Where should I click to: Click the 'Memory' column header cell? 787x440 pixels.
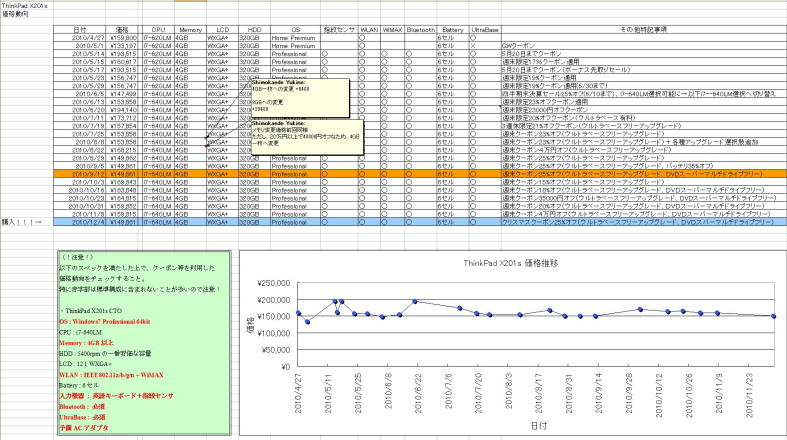click(x=190, y=30)
